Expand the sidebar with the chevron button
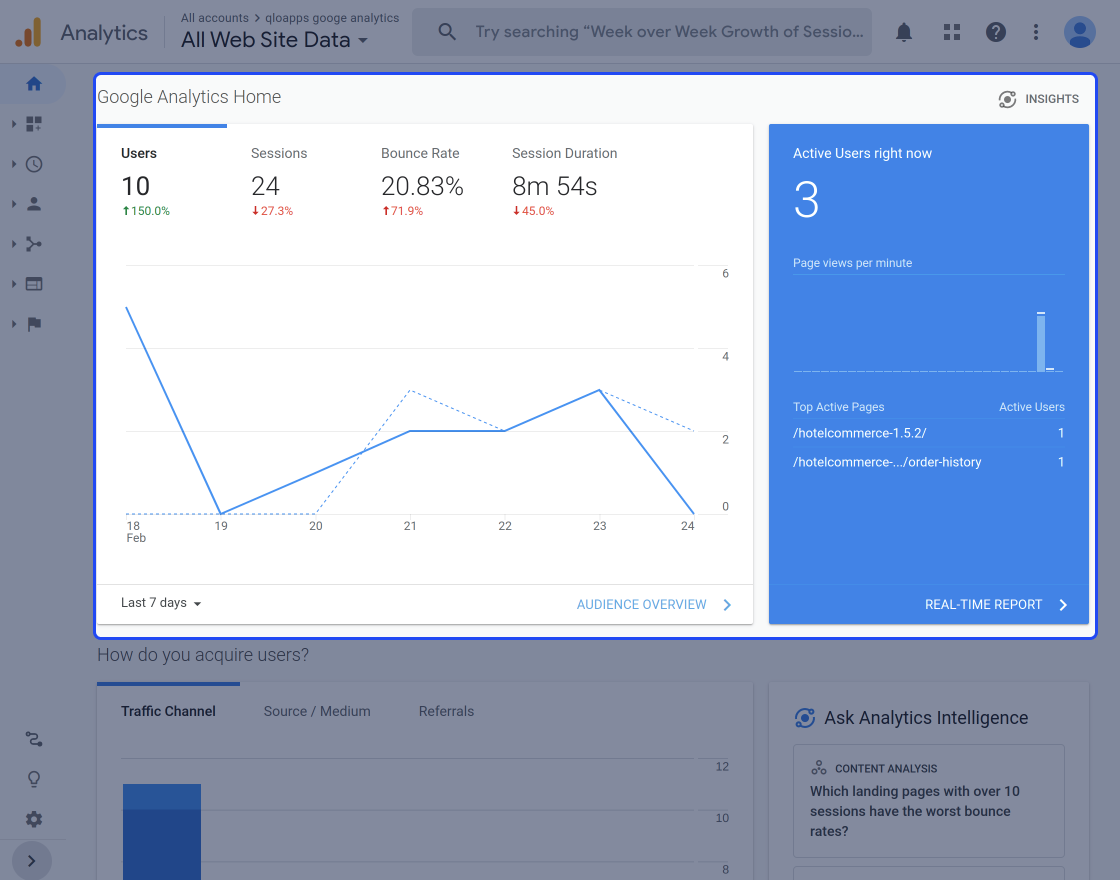The height and width of the screenshot is (880, 1120). click(x=31, y=861)
